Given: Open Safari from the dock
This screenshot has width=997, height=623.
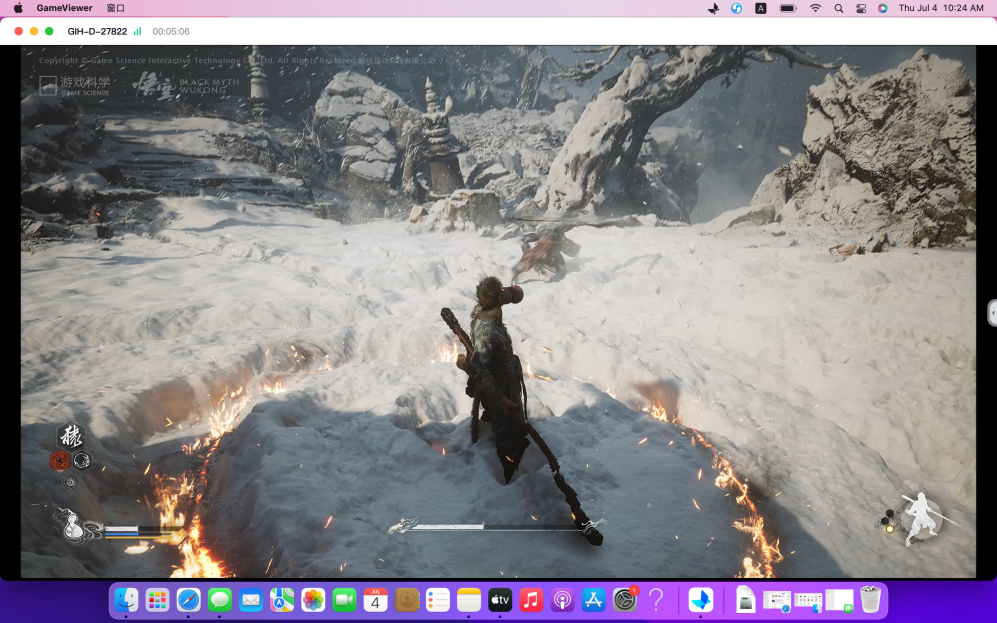Looking at the screenshot, I should click(188, 599).
